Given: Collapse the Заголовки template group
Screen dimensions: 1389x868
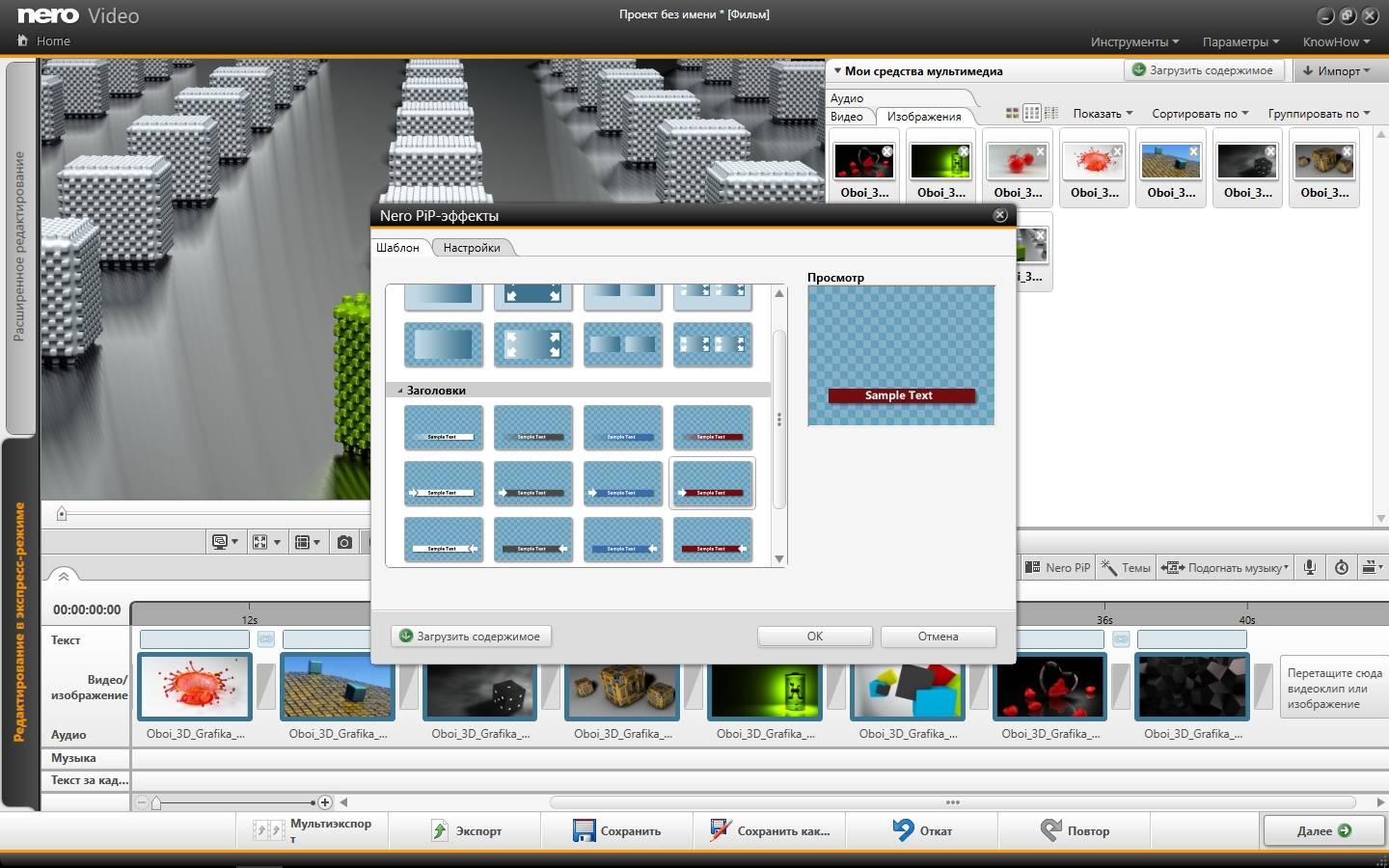Looking at the screenshot, I should pyautogui.click(x=400, y=391).
